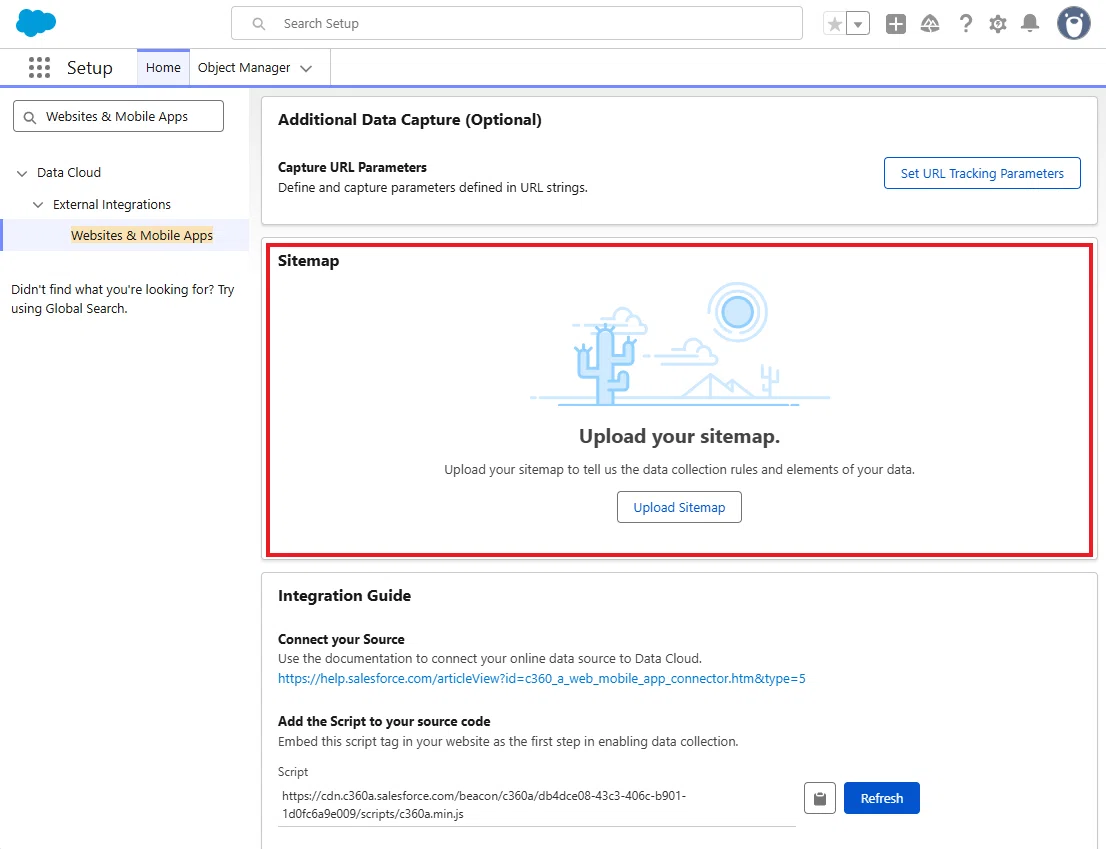Click the Salesforce cloud logo
The image size is (1106, 849).
tap(36, 23)
